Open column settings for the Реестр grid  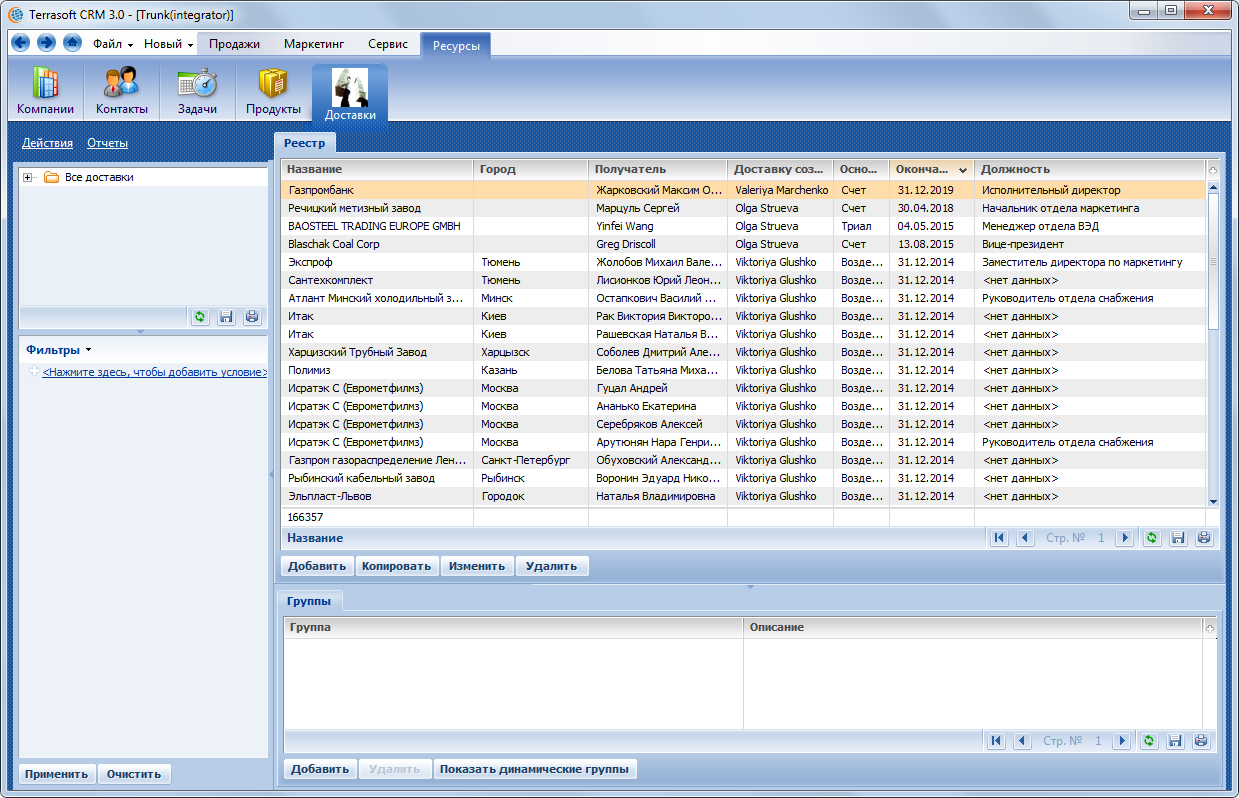pyautogui.click(x=1213, y=170)
